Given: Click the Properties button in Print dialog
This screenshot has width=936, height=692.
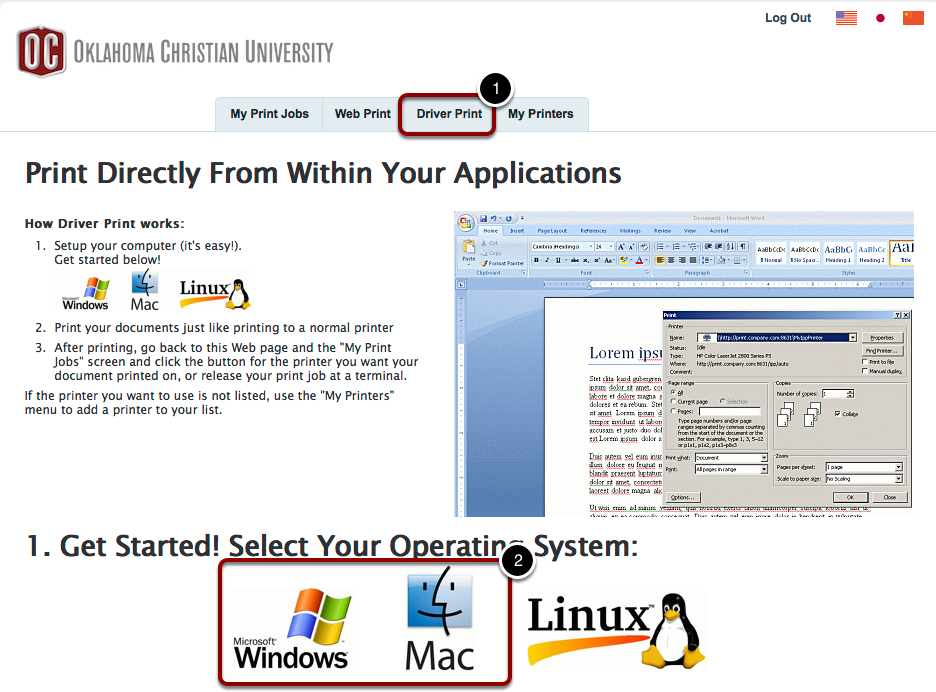Looking at the screenshot, I should point(882,337).
